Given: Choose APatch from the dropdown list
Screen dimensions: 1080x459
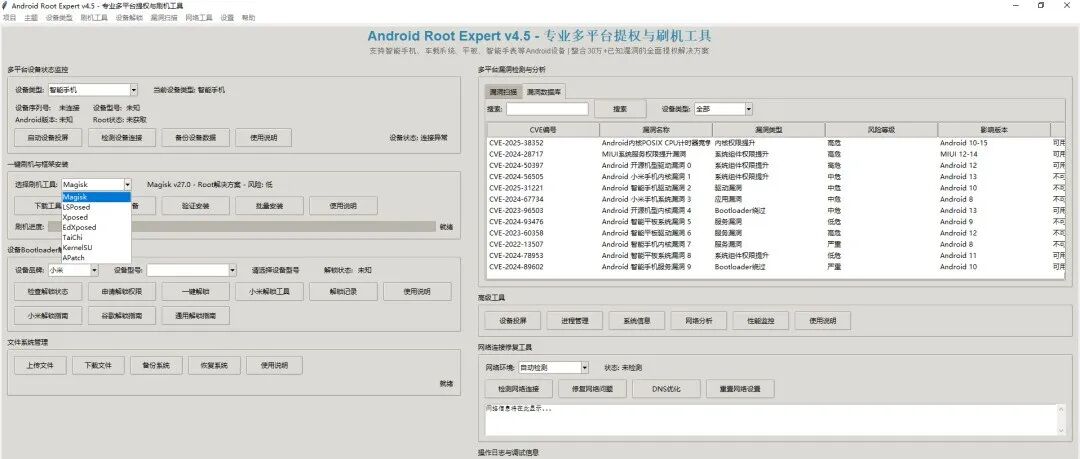Looking at the screenshot, I should [x=96, y=257].
